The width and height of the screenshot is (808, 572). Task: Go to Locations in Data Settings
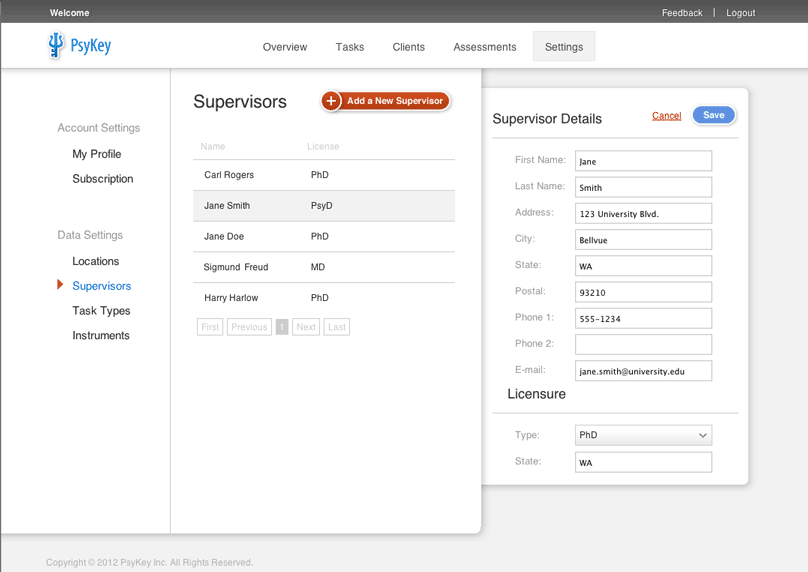(95, 261)
